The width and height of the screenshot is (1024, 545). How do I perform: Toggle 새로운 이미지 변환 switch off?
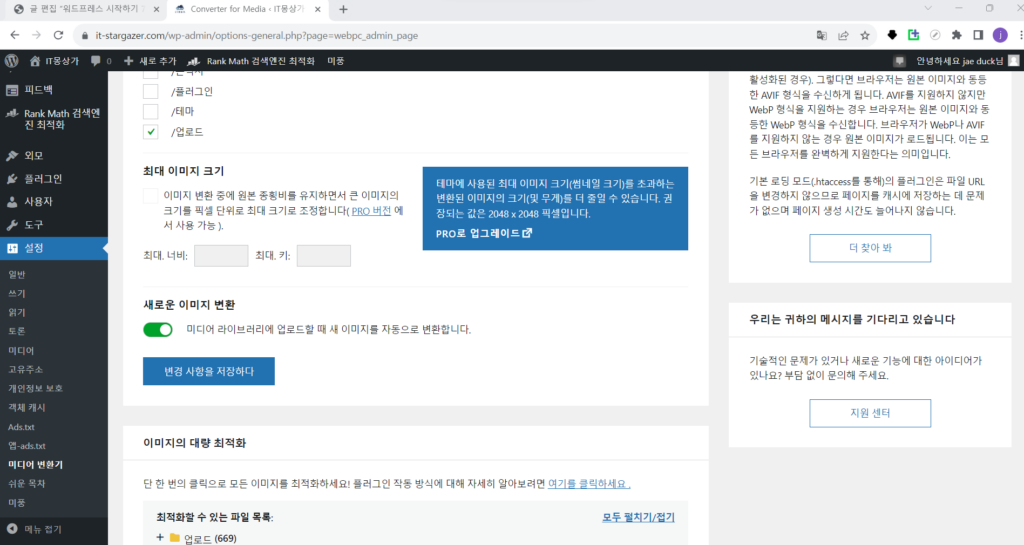pos(157,330)
